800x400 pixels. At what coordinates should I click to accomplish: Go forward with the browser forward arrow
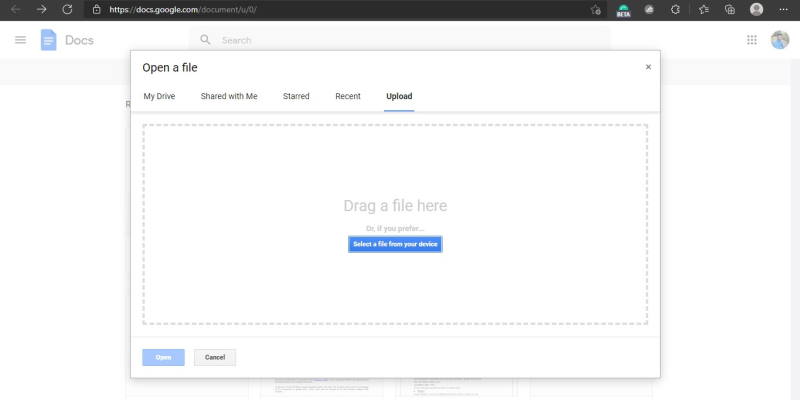(41, 10)
